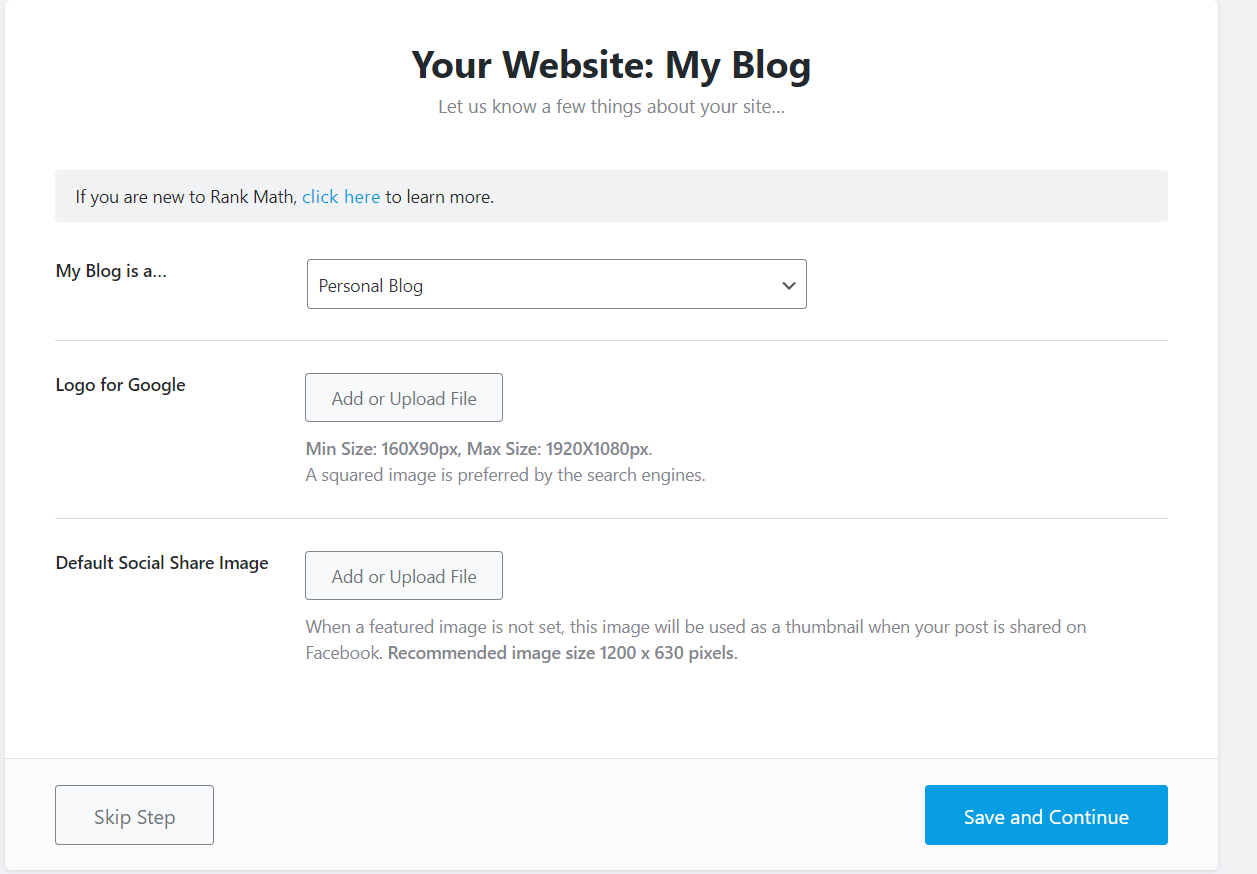Click the "Let us know a few things" subtitle
This screenshot has height=874, width=1257.
611,106
